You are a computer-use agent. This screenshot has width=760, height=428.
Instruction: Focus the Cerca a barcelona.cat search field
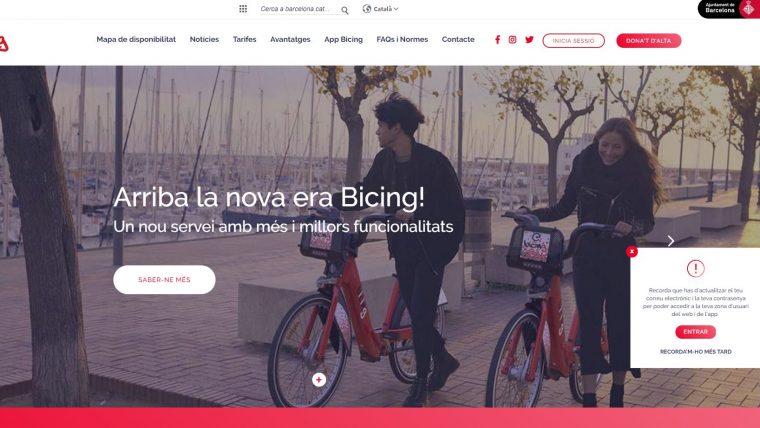coord(299,9)
